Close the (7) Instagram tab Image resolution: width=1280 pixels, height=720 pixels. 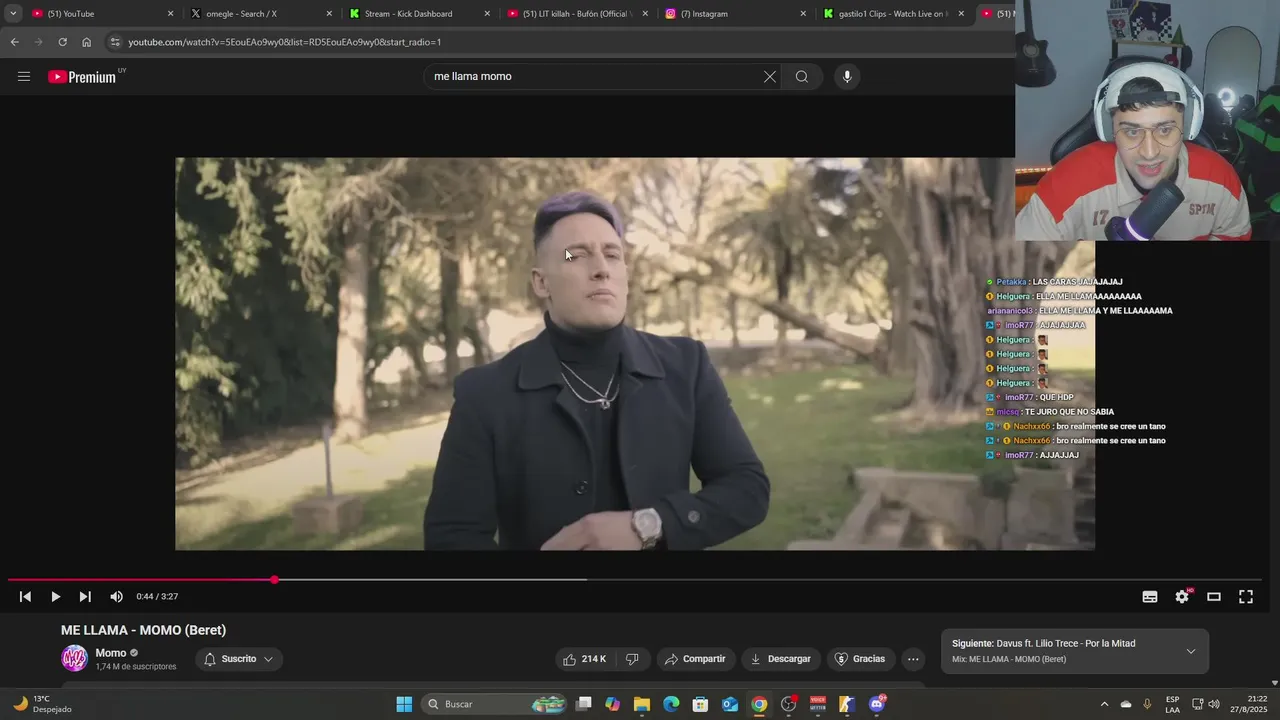[803, 14]
